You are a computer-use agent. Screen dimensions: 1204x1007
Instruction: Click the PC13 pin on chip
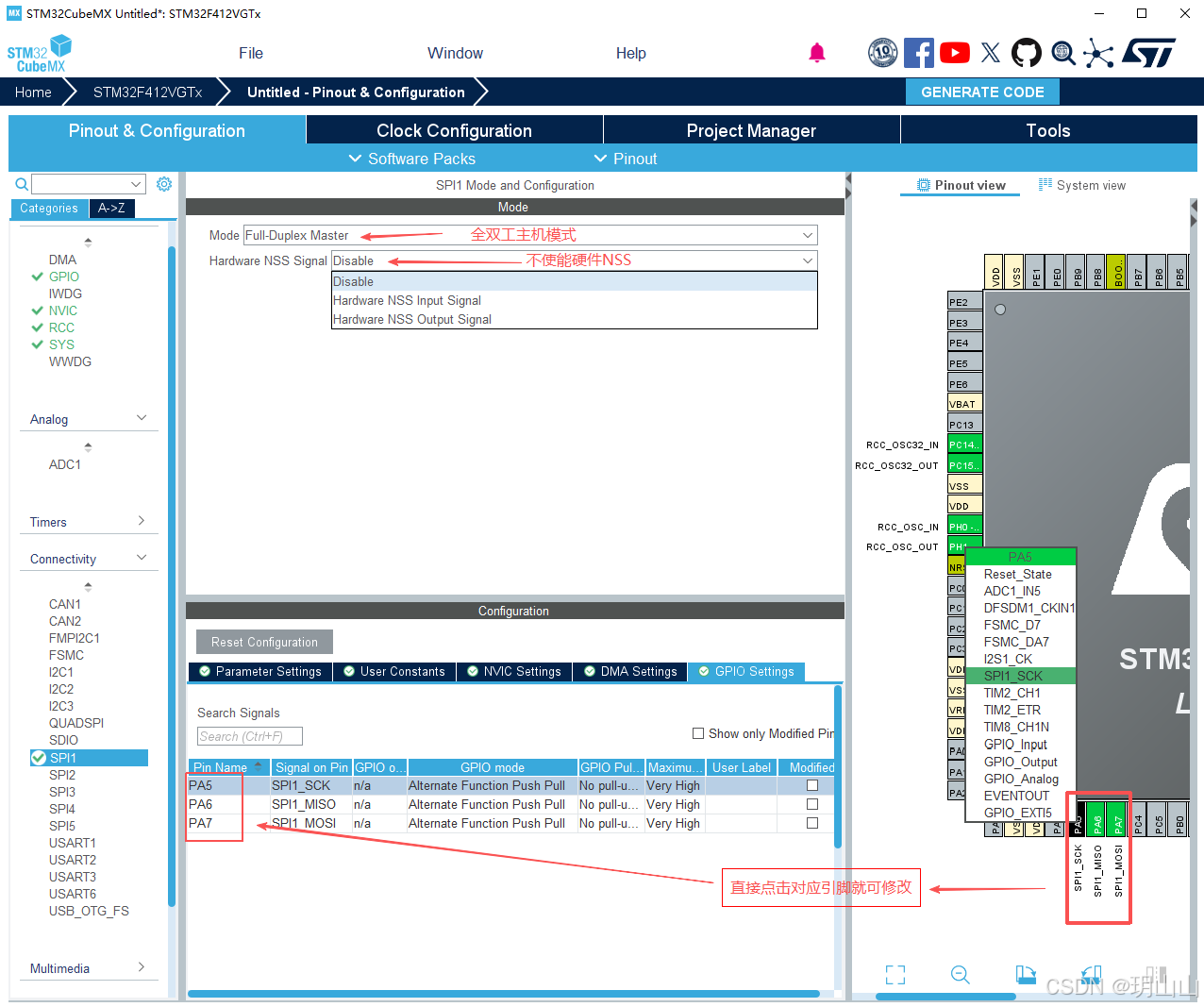click(964, 425)
